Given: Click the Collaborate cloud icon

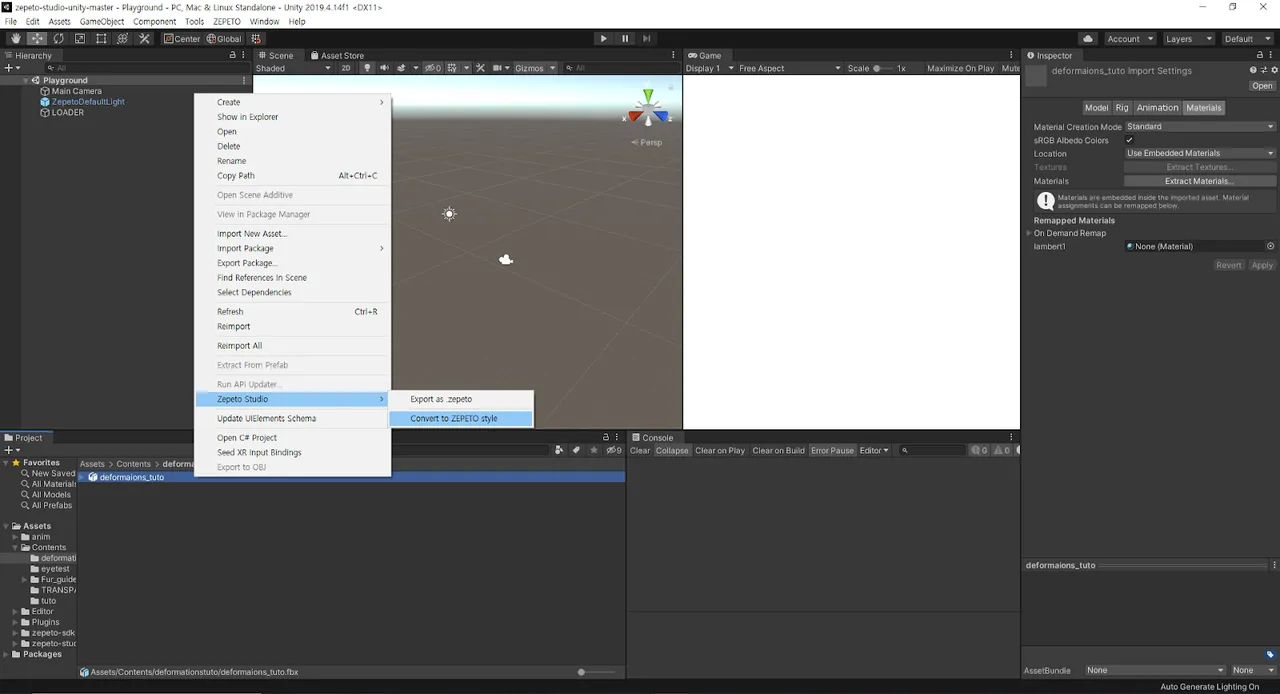Looking at the screenshot, I should coord(1088,38).
